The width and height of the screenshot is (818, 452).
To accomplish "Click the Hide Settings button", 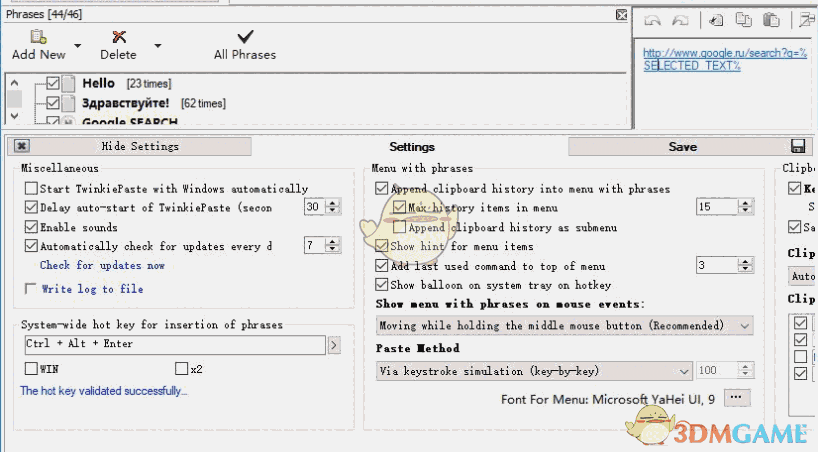I will [x=140, y=146].
